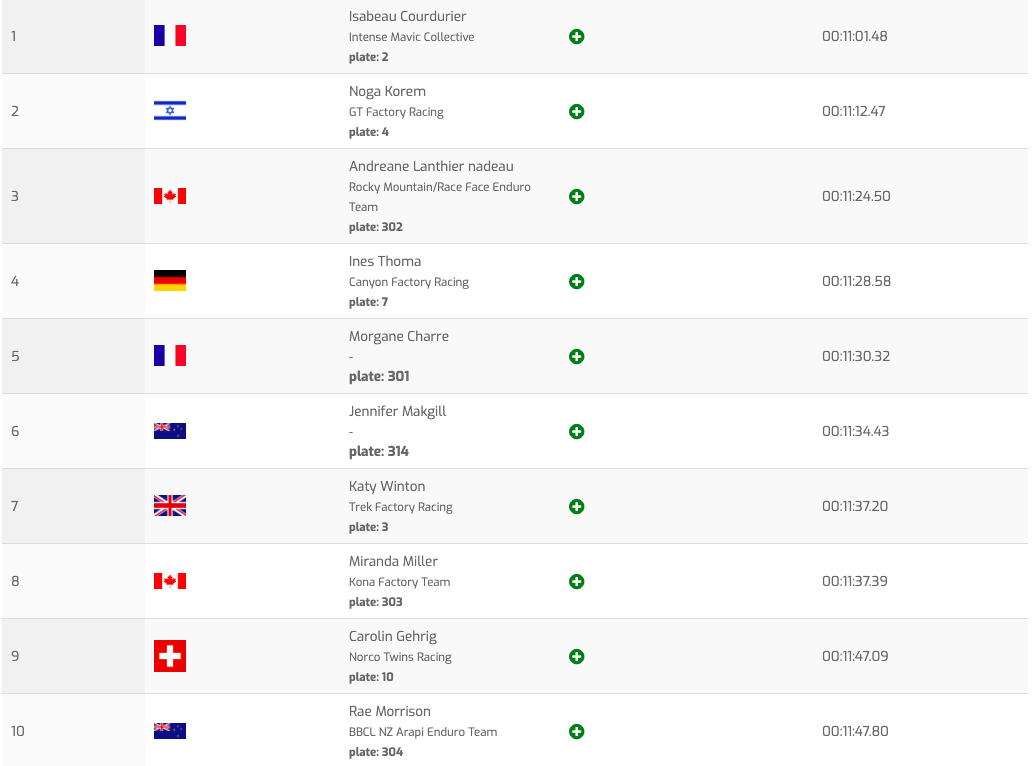
Task: Expand details for Isabeau Courdurier's result
Action: 576,37
